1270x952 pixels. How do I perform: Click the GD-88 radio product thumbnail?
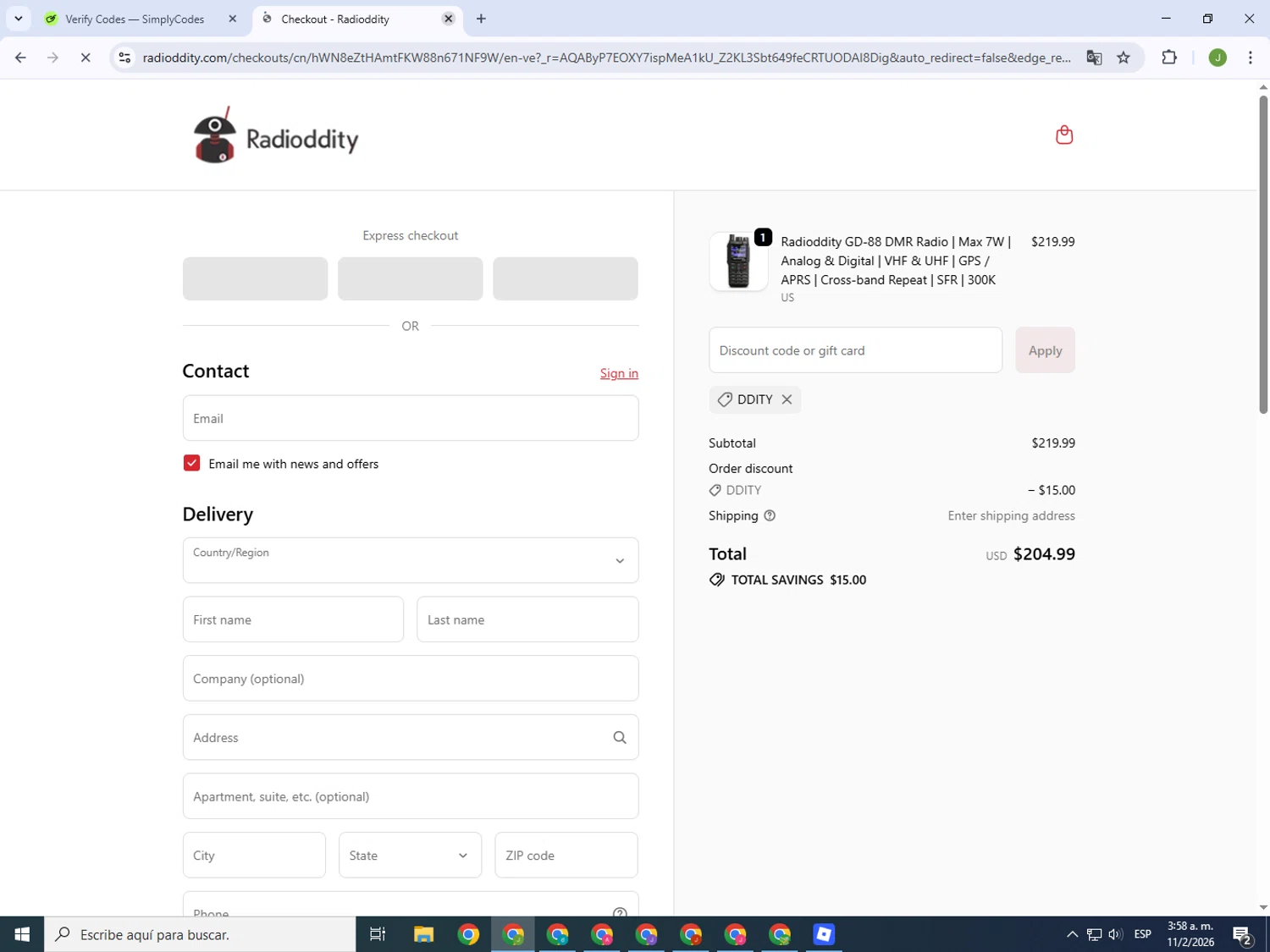(x=738, y=261)
